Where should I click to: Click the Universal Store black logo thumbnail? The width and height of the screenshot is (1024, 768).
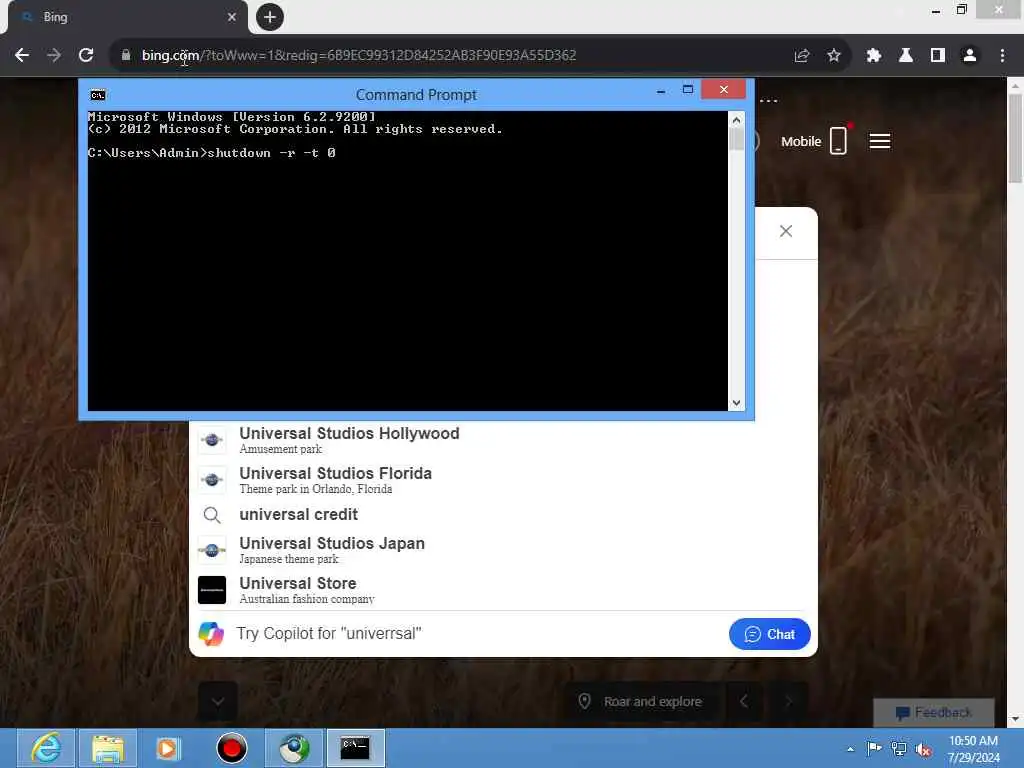coord(212,590)
